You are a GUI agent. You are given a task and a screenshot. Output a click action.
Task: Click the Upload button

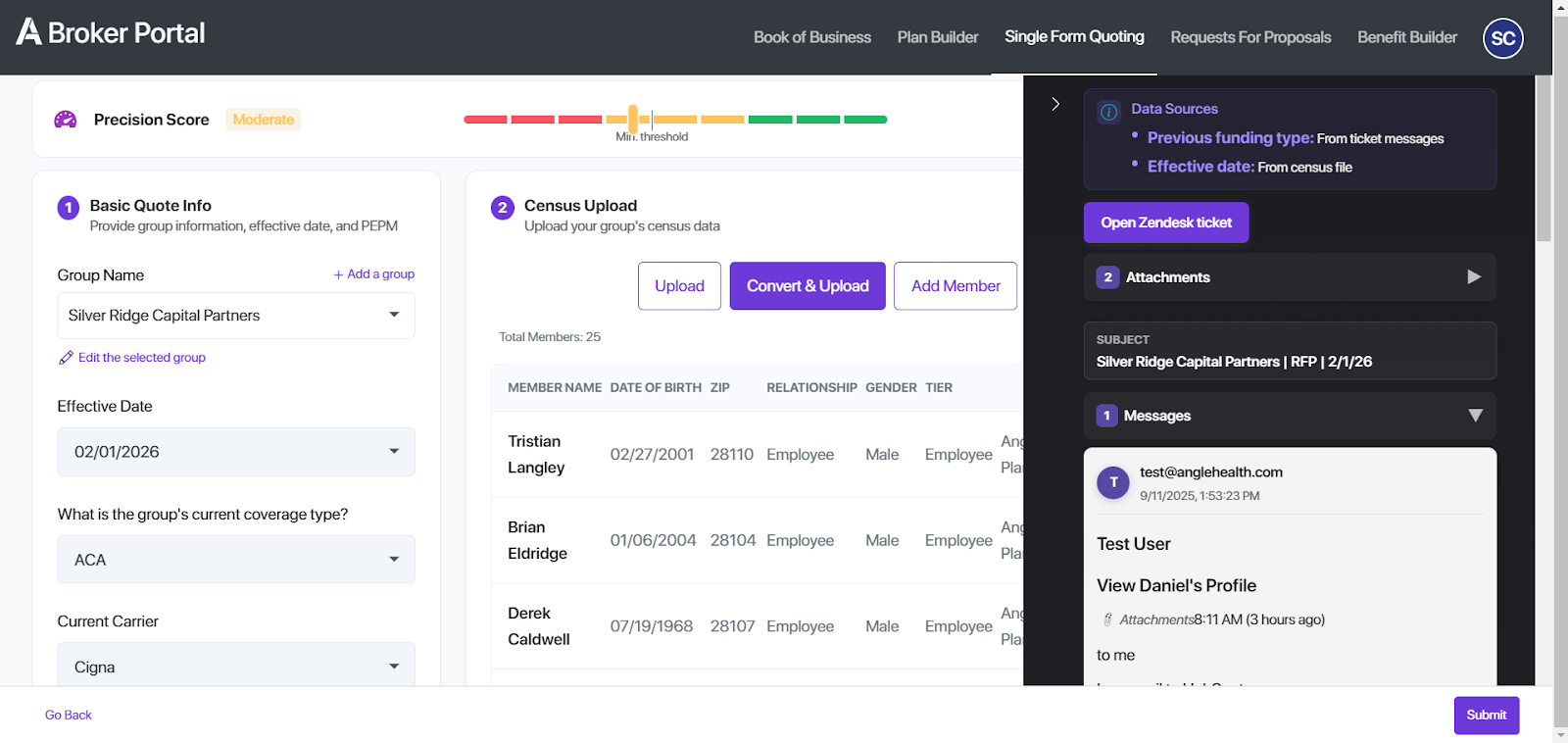tap(679, 286)
